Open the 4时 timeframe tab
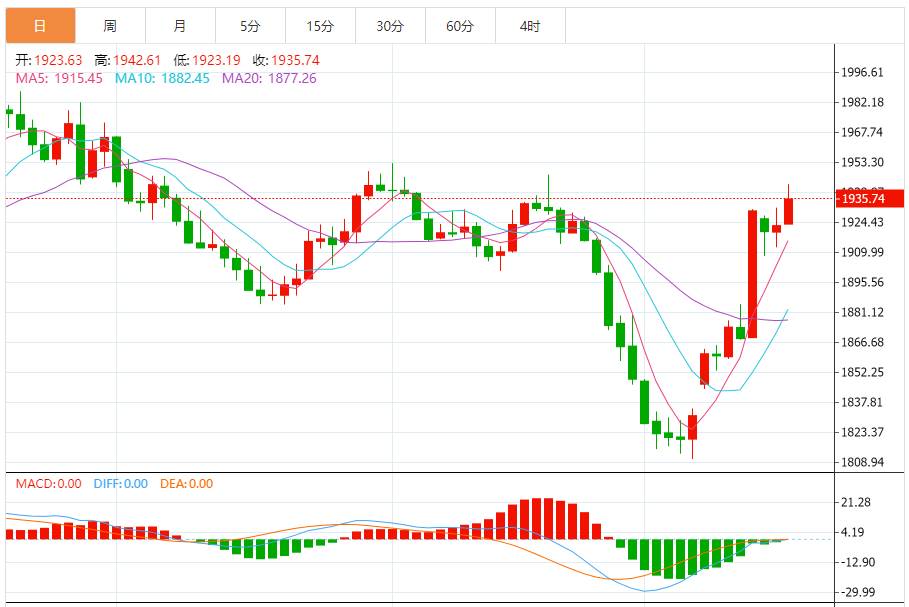 coord(530,26)
